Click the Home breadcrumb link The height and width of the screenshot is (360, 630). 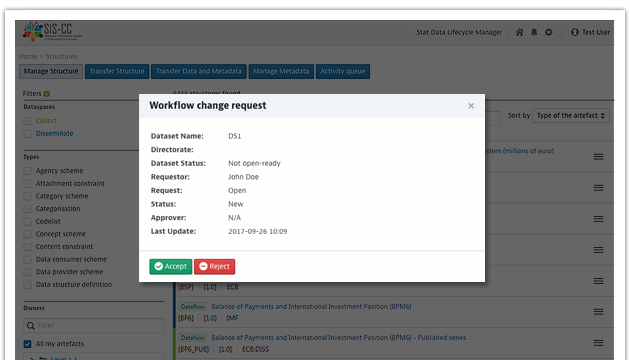coord(28,56)
